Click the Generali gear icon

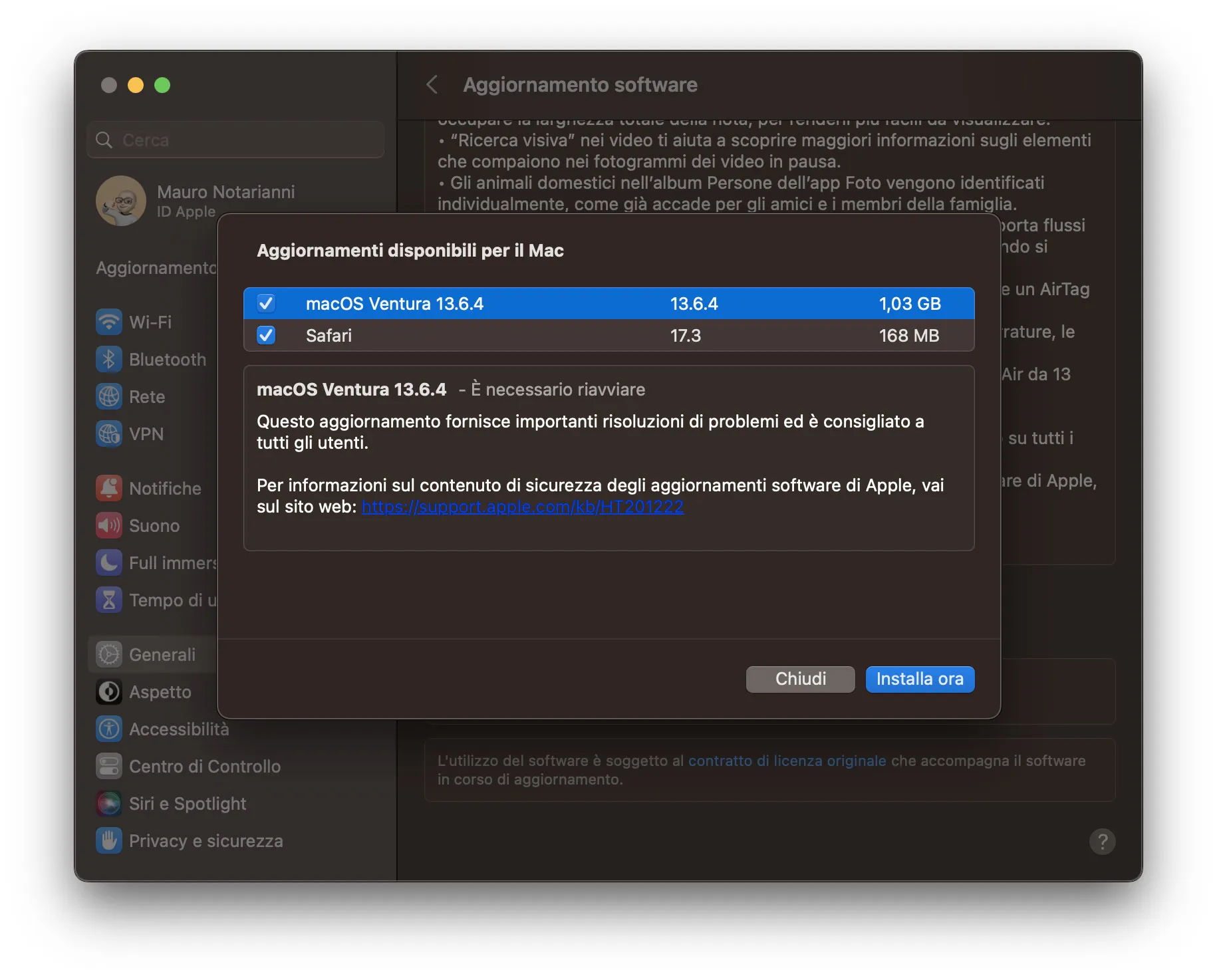[109, 655]
